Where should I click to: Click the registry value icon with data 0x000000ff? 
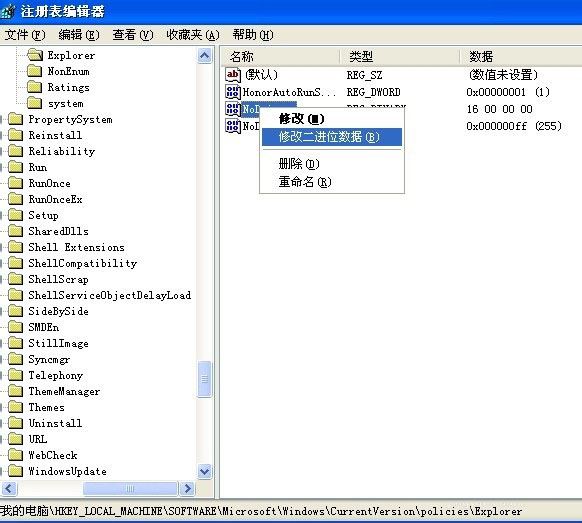[x=233, y=126]
